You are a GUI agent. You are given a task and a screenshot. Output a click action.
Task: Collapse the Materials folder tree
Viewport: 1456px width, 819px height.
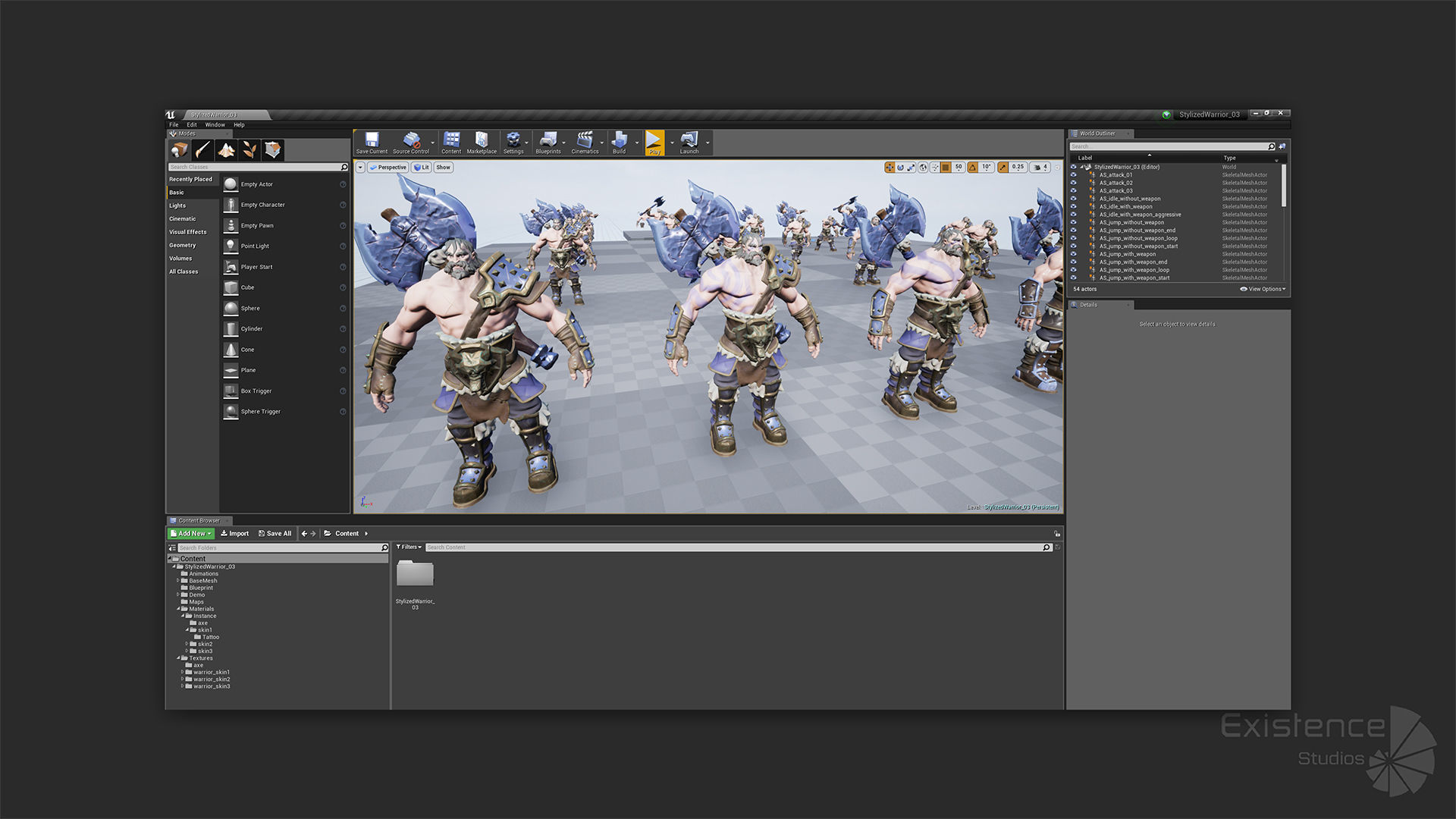click(178, 609)
